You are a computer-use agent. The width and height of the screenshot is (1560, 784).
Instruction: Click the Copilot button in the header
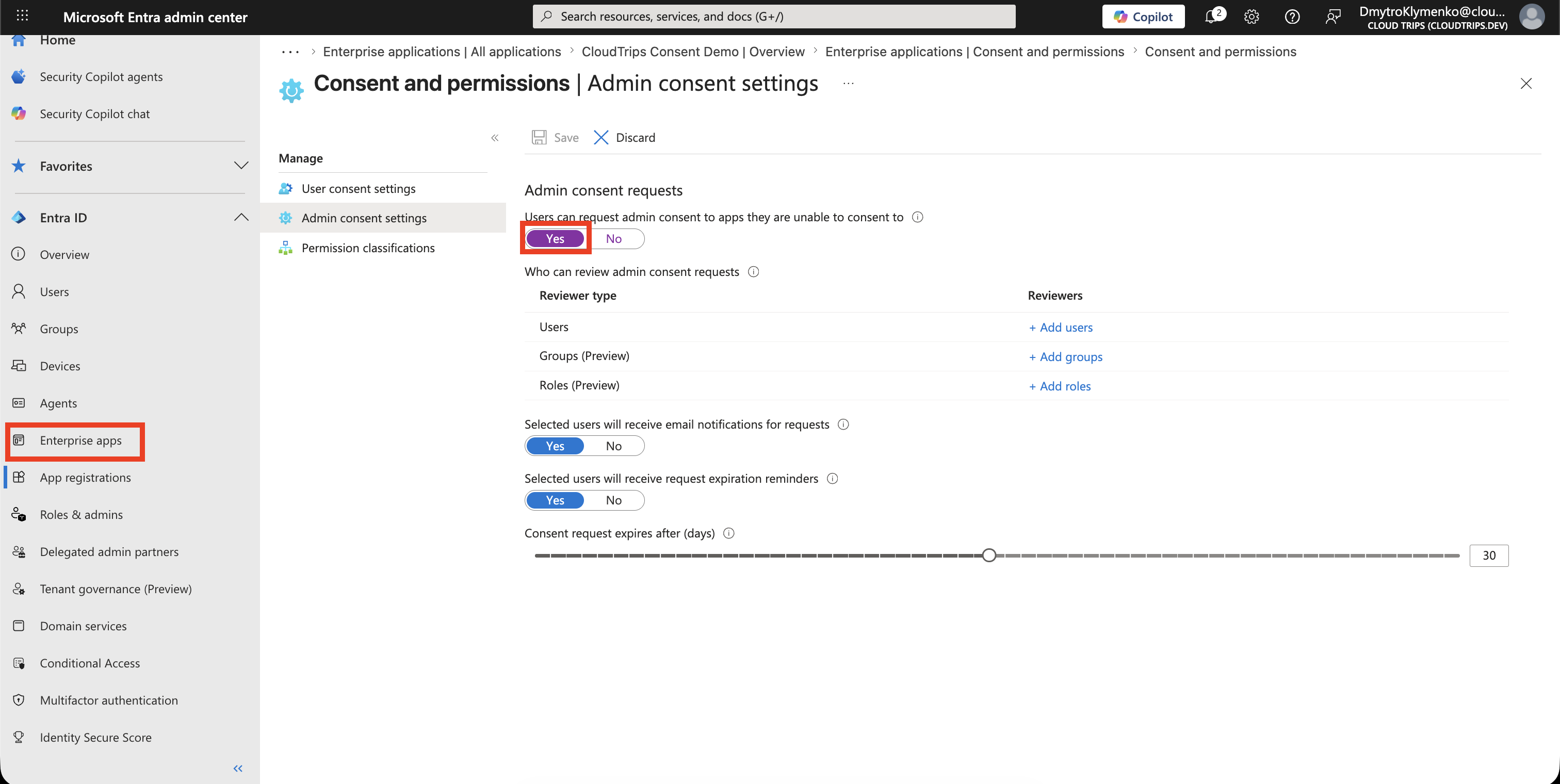(1143, 17)
